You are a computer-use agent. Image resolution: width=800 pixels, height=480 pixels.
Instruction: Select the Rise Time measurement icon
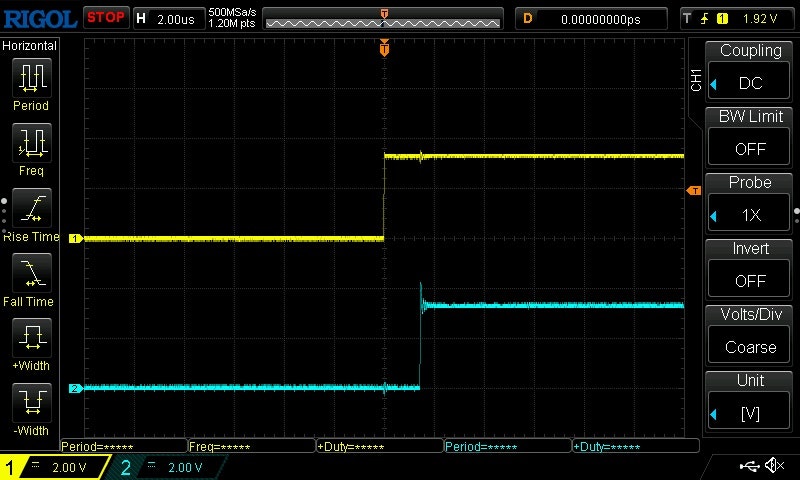pyautogui.click(x=32, y=208)
